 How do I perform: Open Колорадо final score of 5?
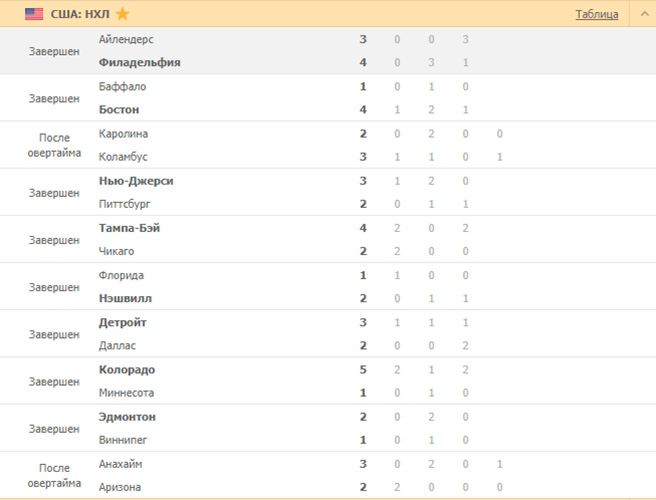coord(363,370)
